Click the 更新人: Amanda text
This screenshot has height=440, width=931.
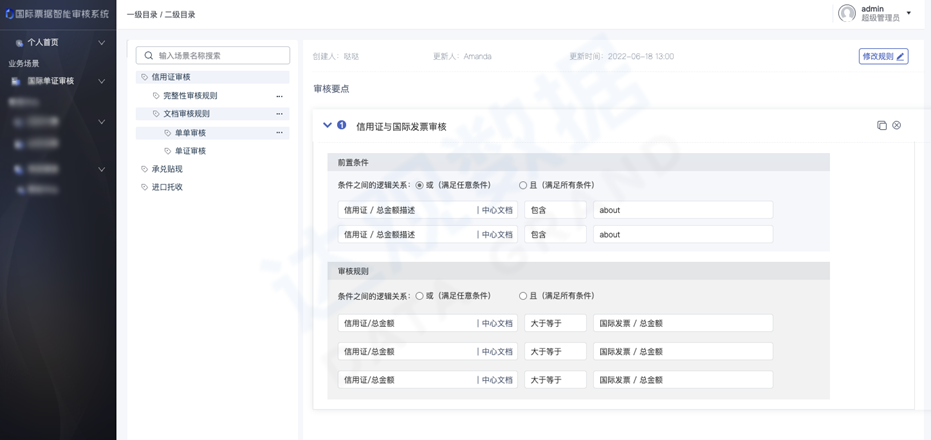(x=462, y=56)
